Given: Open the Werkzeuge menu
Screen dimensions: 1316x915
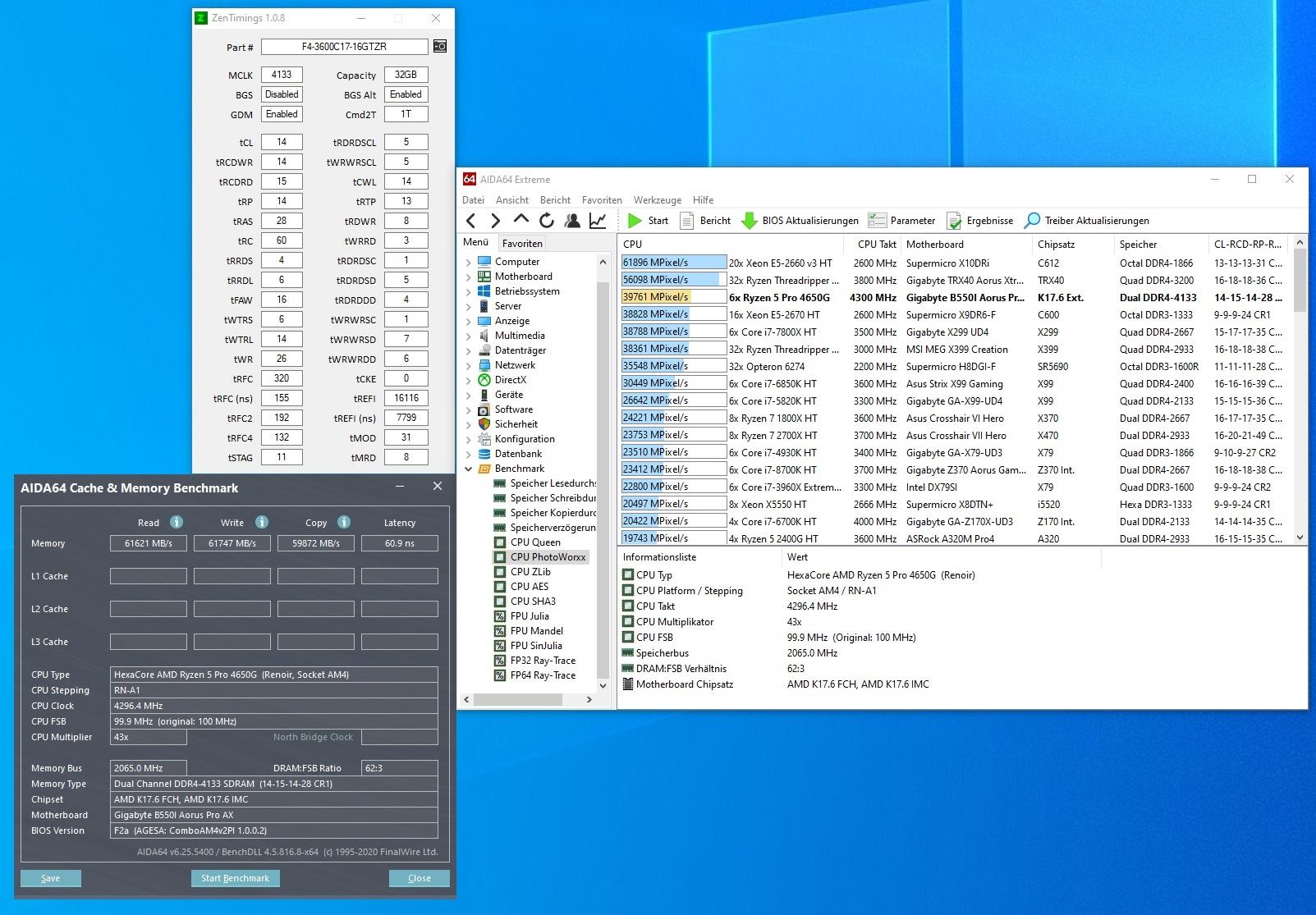Looking at the screenshot, I should pos(657,200).
